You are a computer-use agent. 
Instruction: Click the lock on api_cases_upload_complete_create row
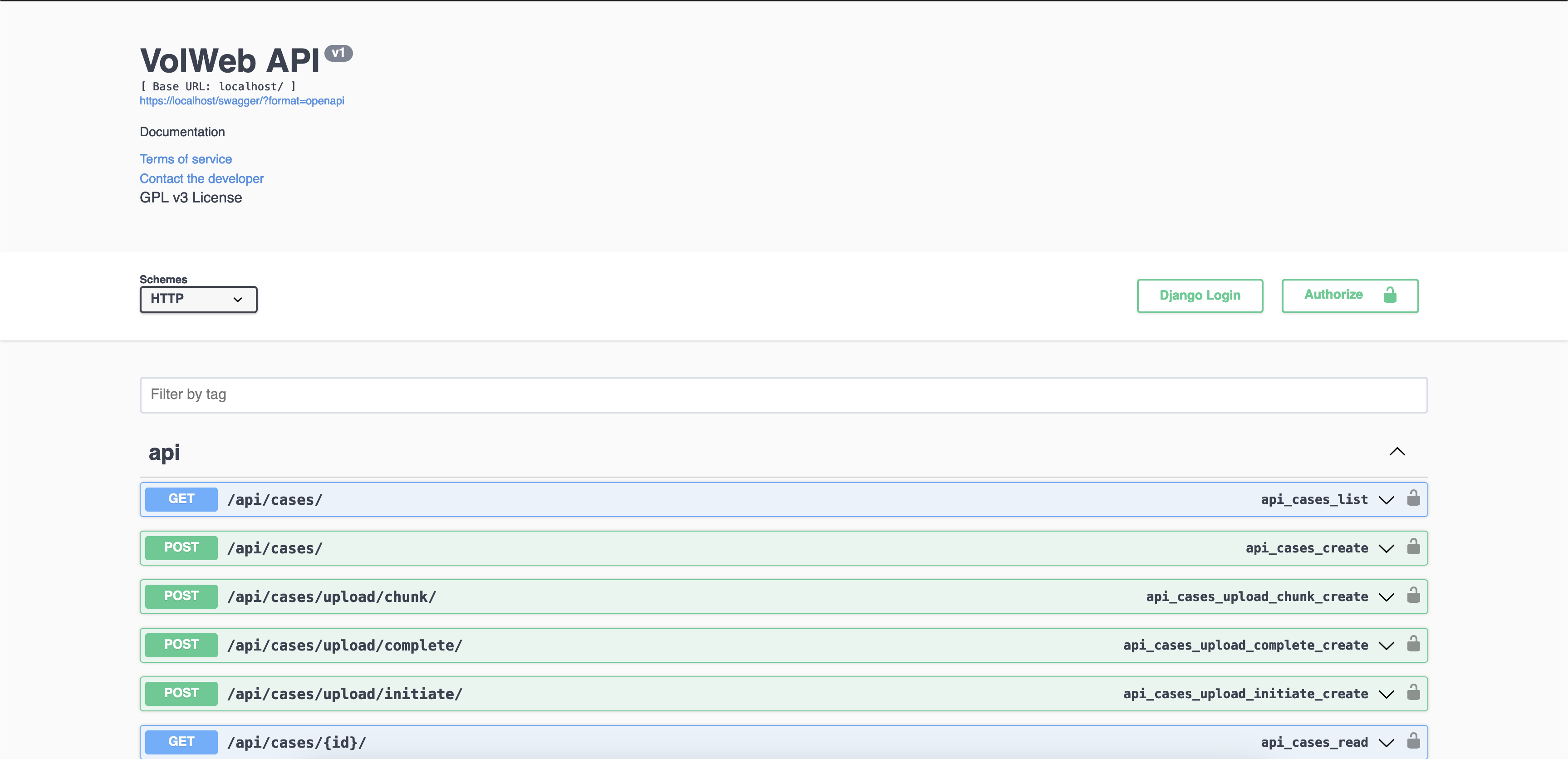point(1413,644)
